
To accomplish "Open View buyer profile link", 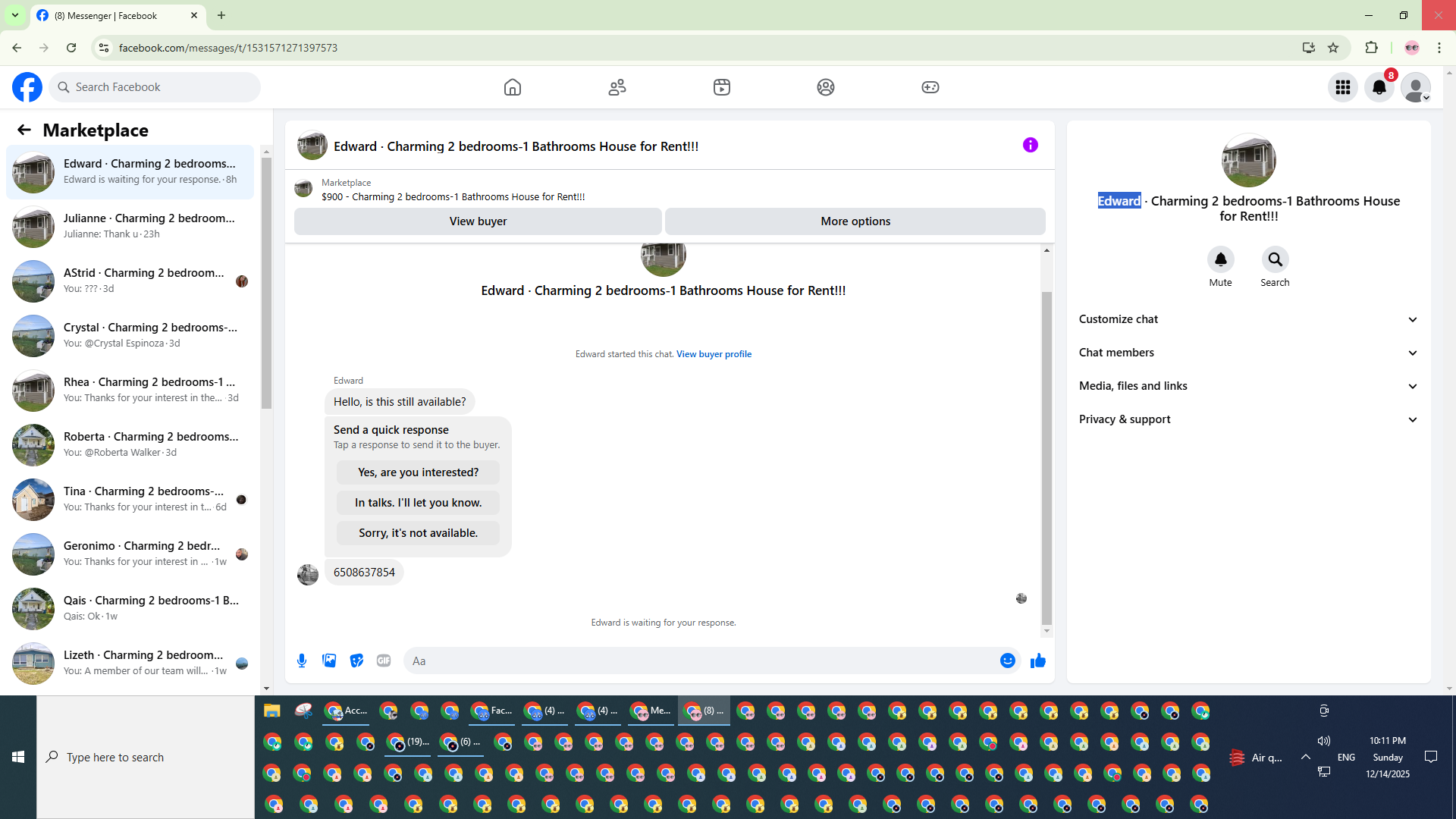I will [x=714, y=354].
